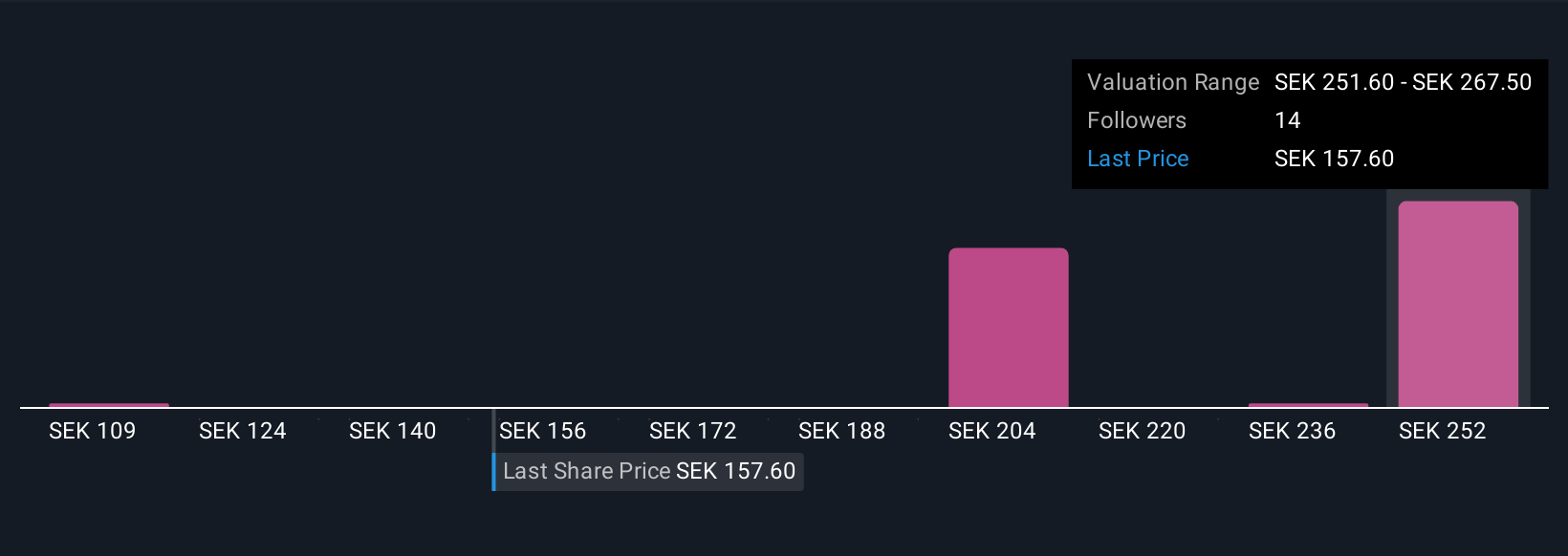
Task: Click the SEK 236 axis label
Action: 1293,431
